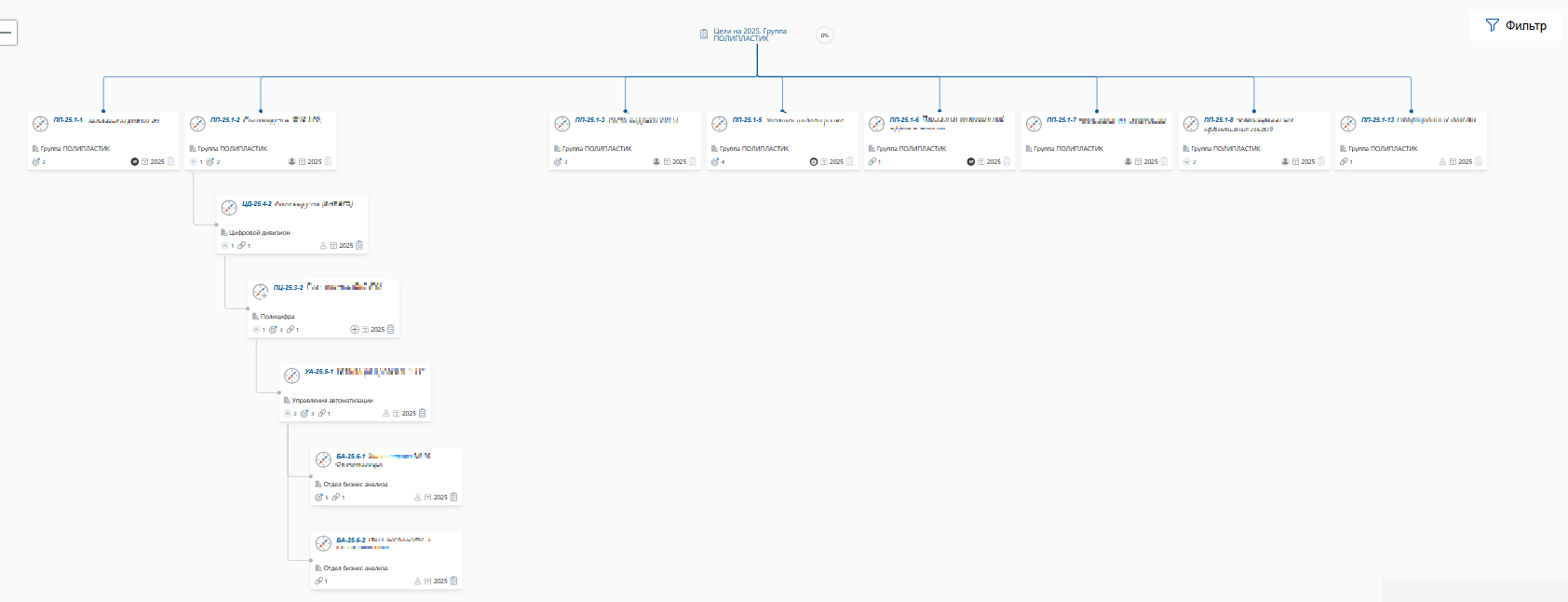The width and height of the screenshot is (1568, 602).
Task: Open root goal Цели на 2025 Группа ПОЛИПЛАСТИК
Action: [750, 34]
